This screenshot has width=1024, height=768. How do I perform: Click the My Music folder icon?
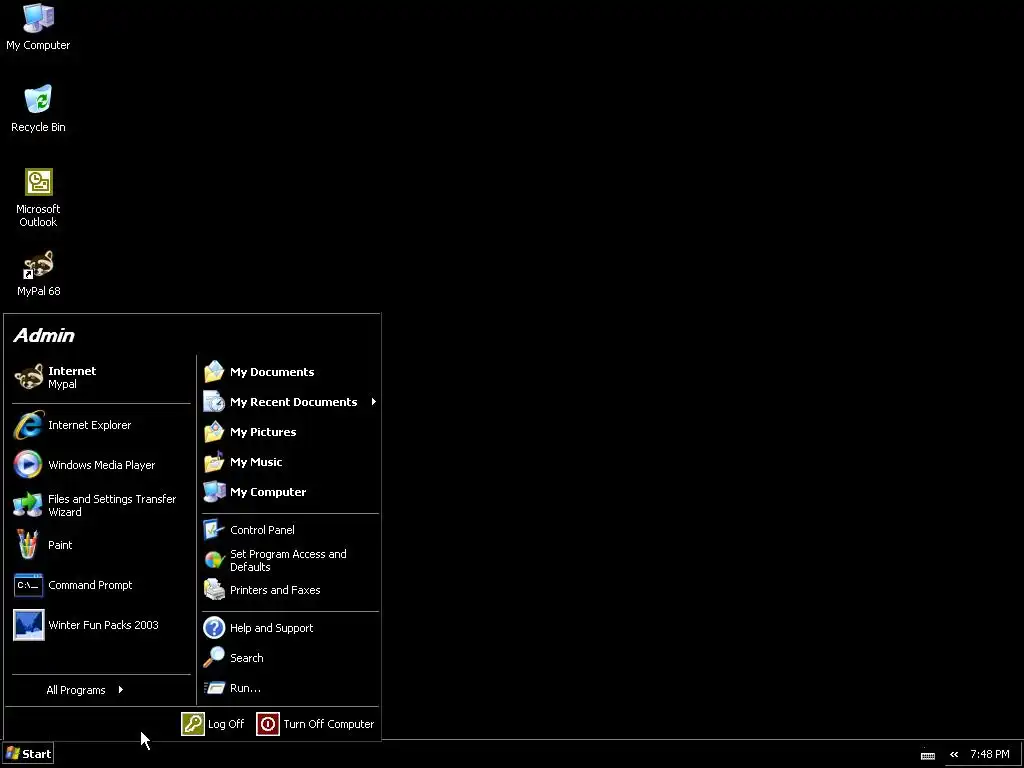pos(214,462)
